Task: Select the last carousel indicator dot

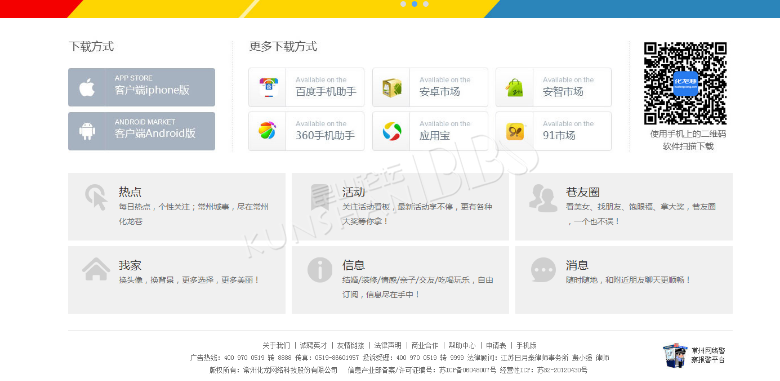Action: click(x=426, y=4)
